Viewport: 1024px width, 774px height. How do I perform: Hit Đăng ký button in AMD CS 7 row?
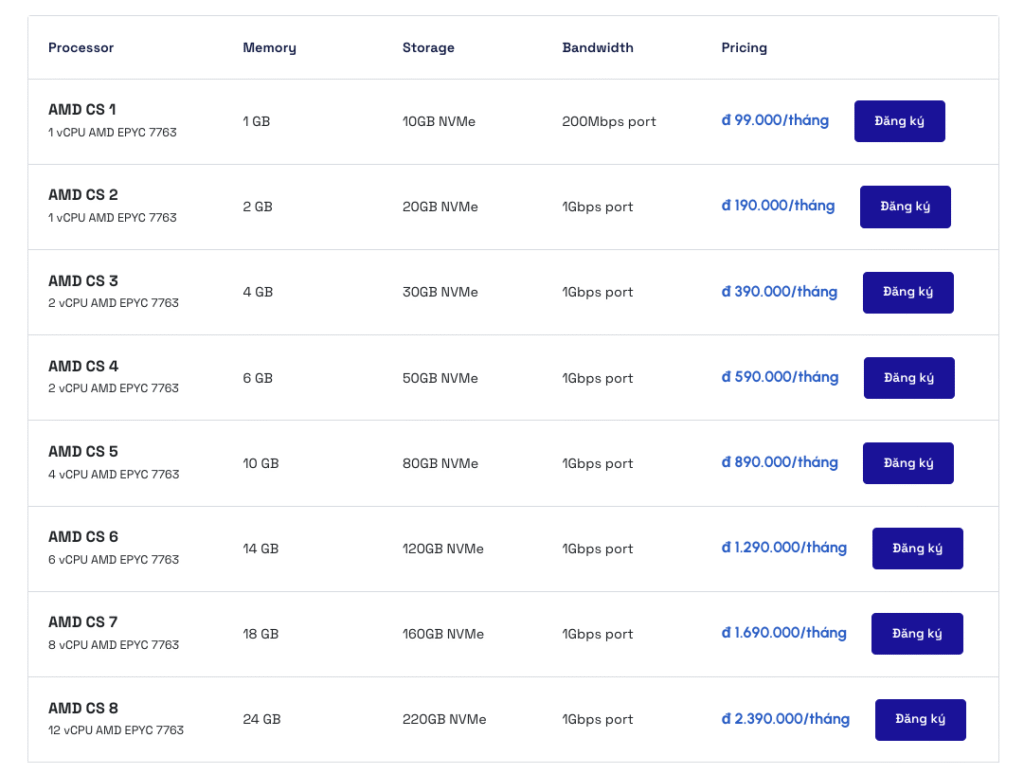(916, 634)
